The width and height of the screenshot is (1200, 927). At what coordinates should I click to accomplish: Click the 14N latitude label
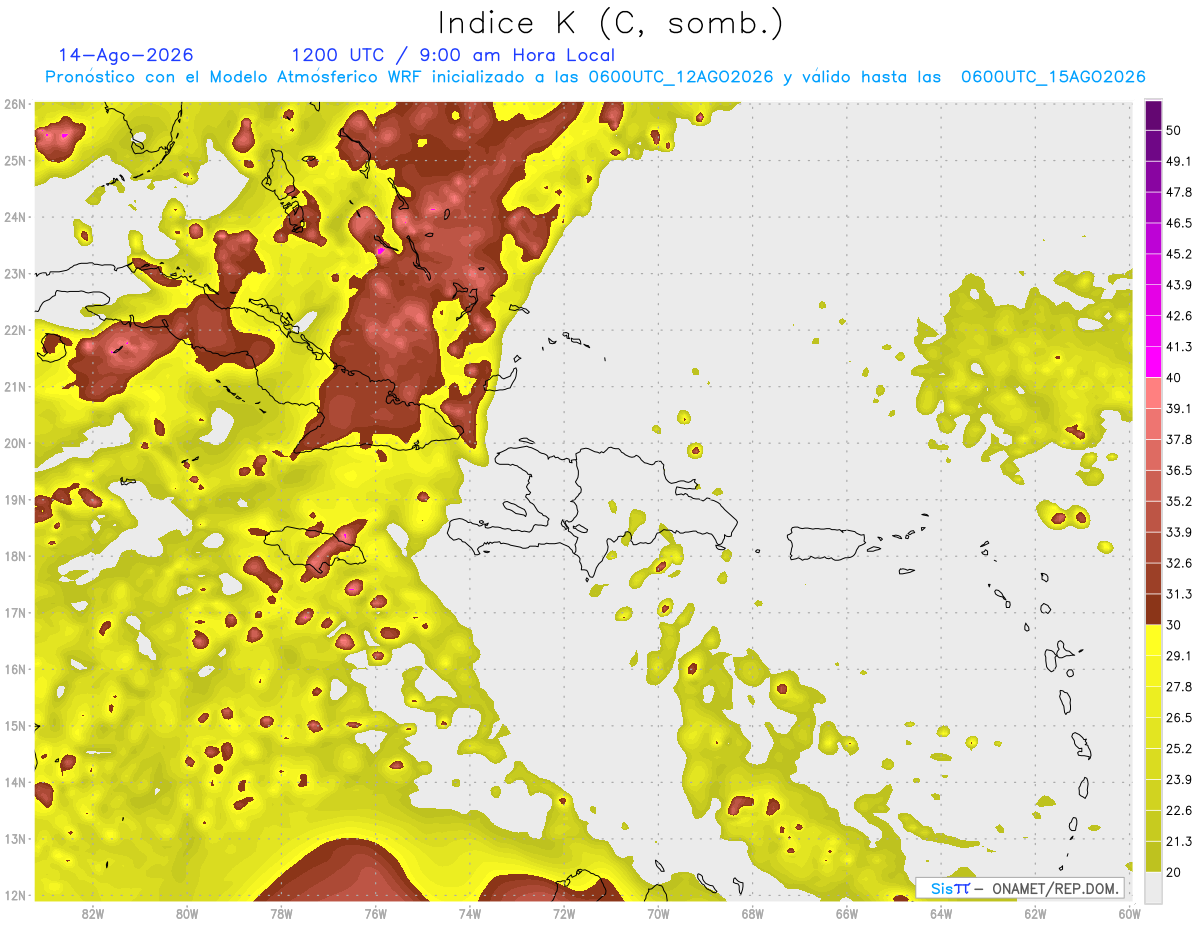pyautogui.click(x=14, y=782)
